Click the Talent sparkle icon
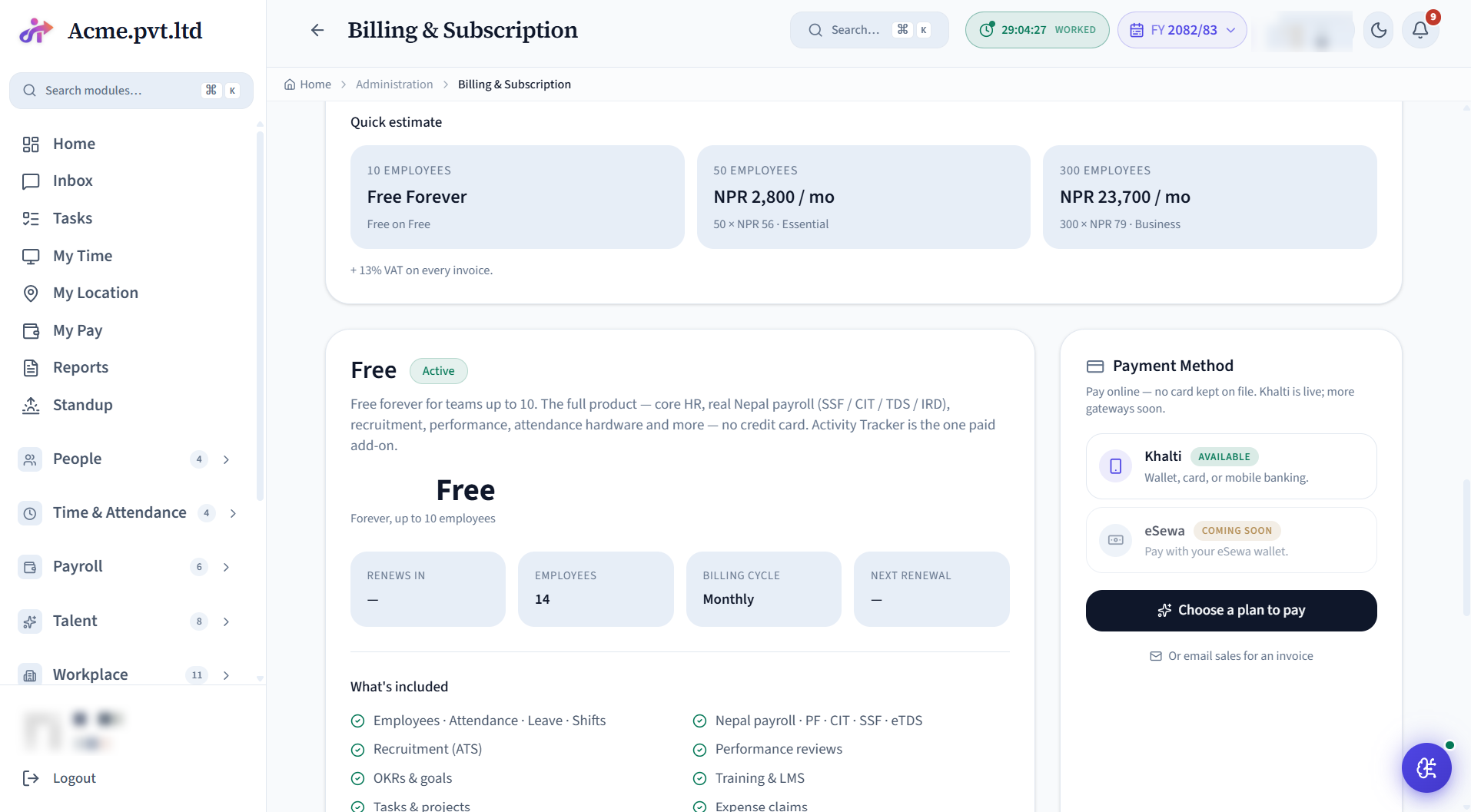Image resolution: width=1471 pixels, height=812 pixels. 30,621
